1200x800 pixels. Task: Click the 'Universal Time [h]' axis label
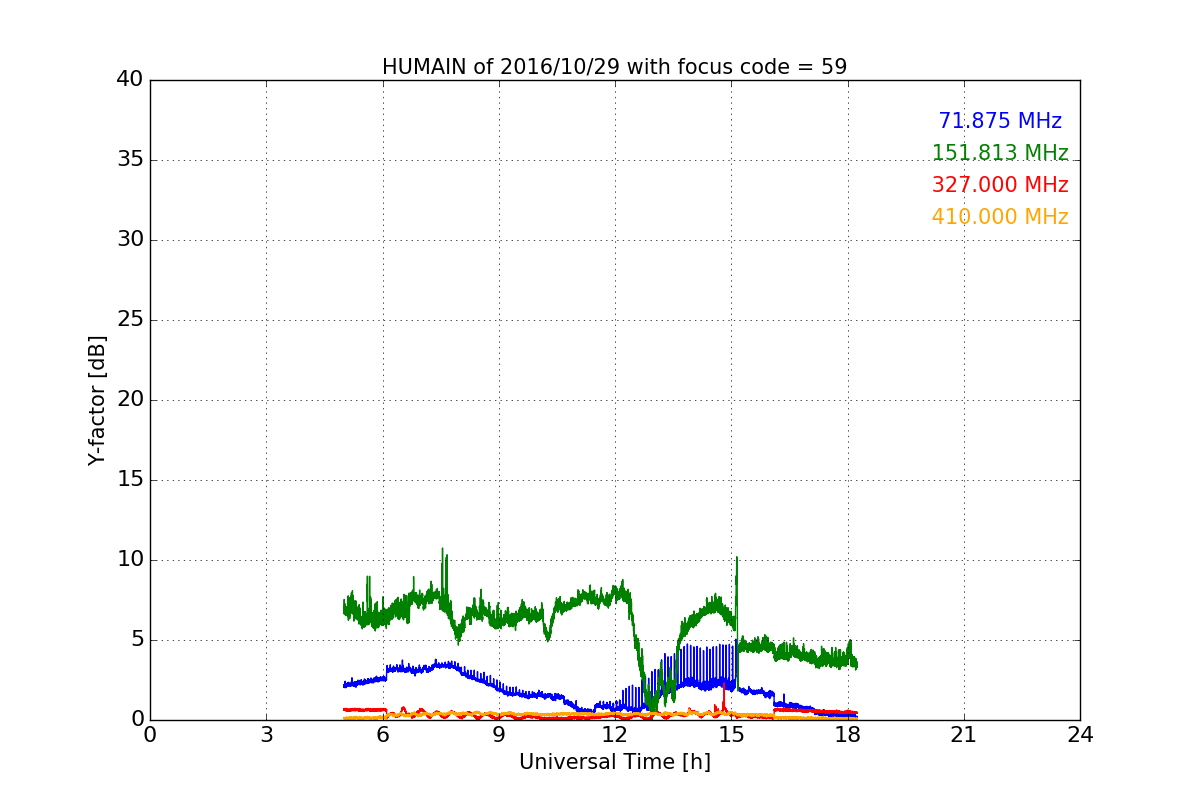[x=615, y=762]
